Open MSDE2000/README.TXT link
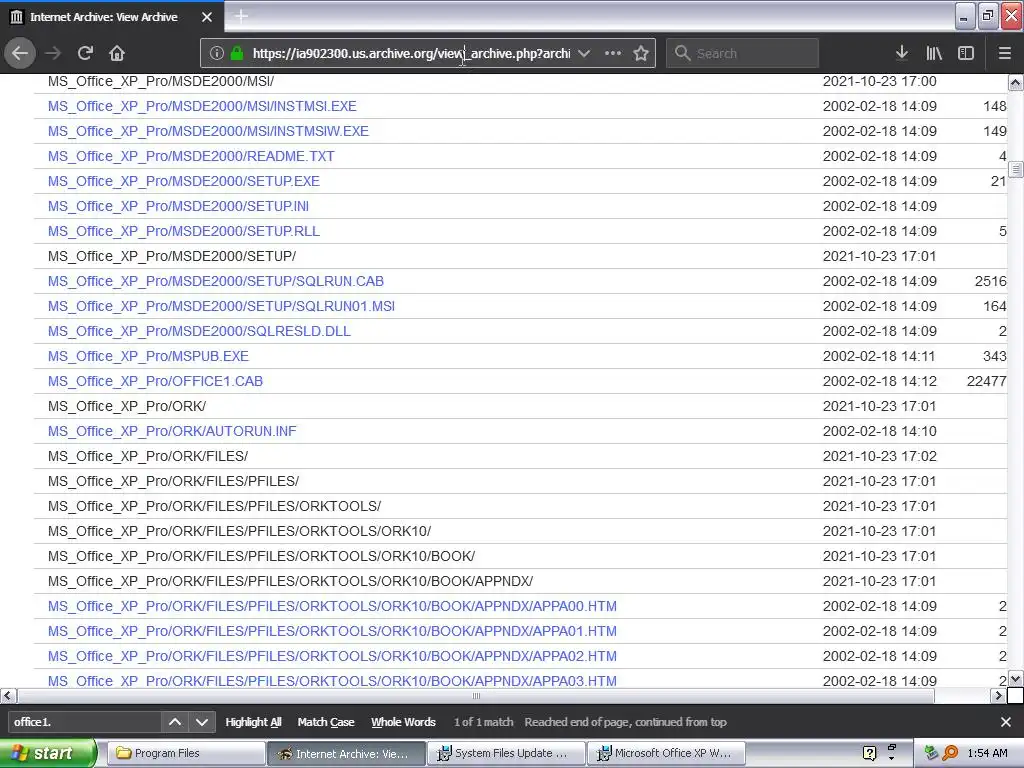Image resolution: width=1024 pixels, height=768 pixels. (x=191, y=156)
